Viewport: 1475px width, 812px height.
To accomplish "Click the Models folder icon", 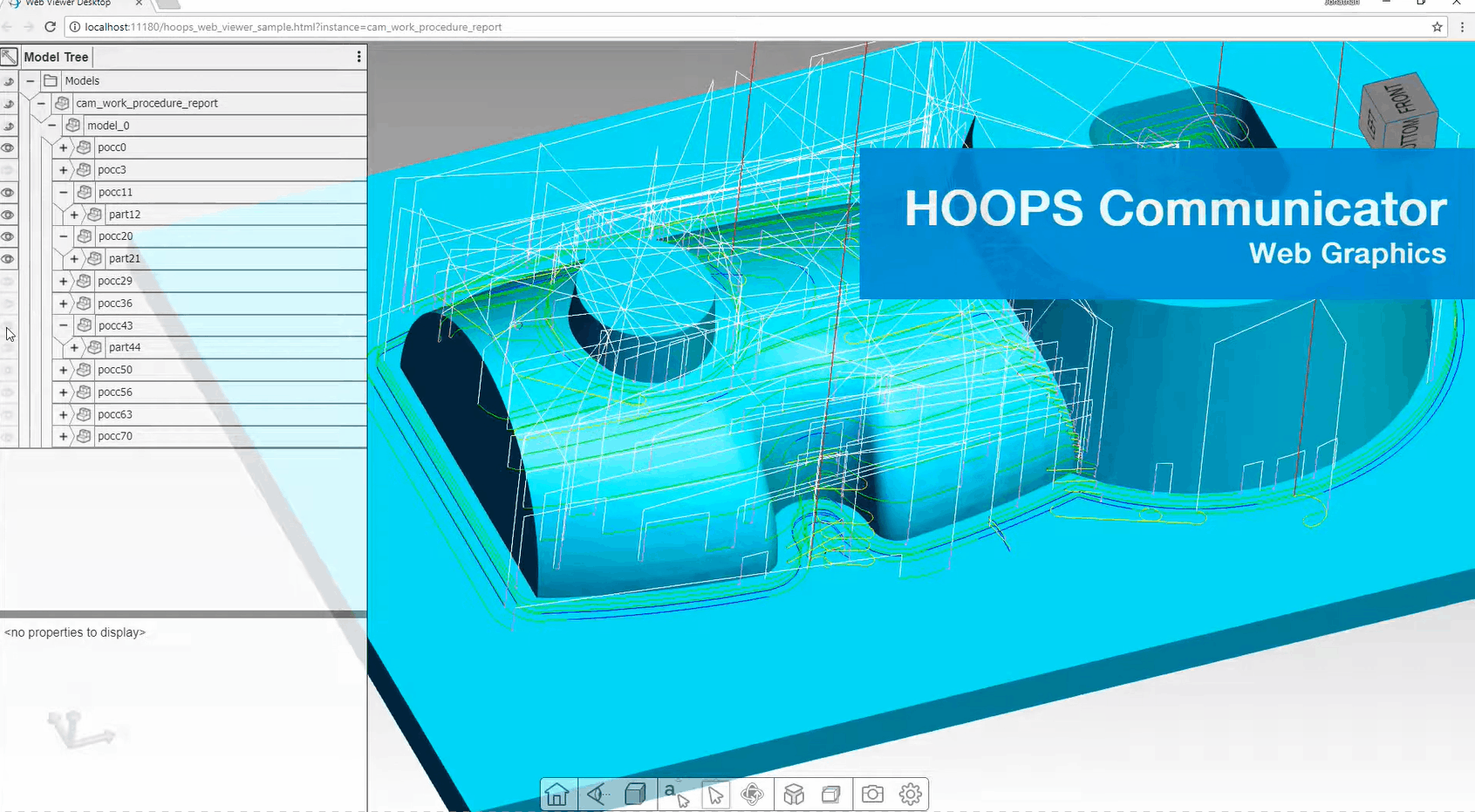I will (51, 80).
